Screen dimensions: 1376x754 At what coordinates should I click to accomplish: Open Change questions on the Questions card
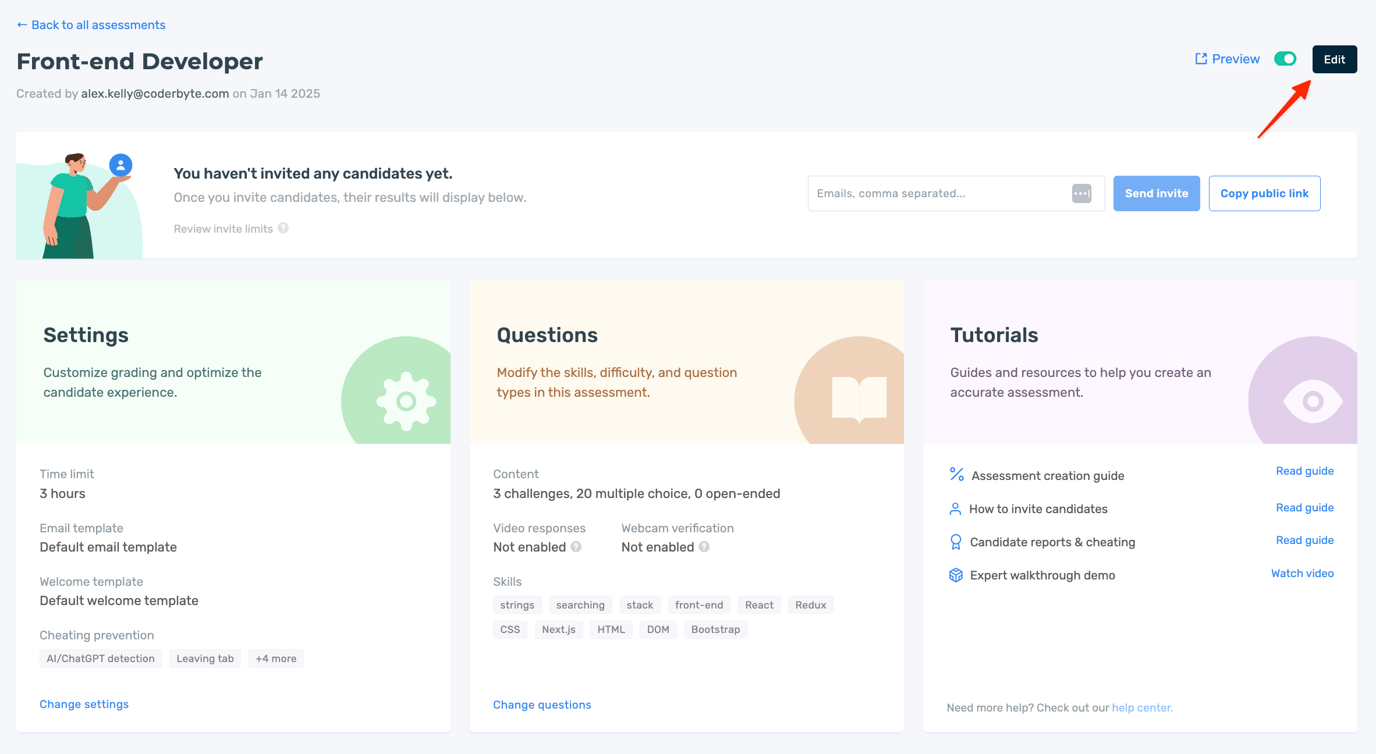click(542, 704)
